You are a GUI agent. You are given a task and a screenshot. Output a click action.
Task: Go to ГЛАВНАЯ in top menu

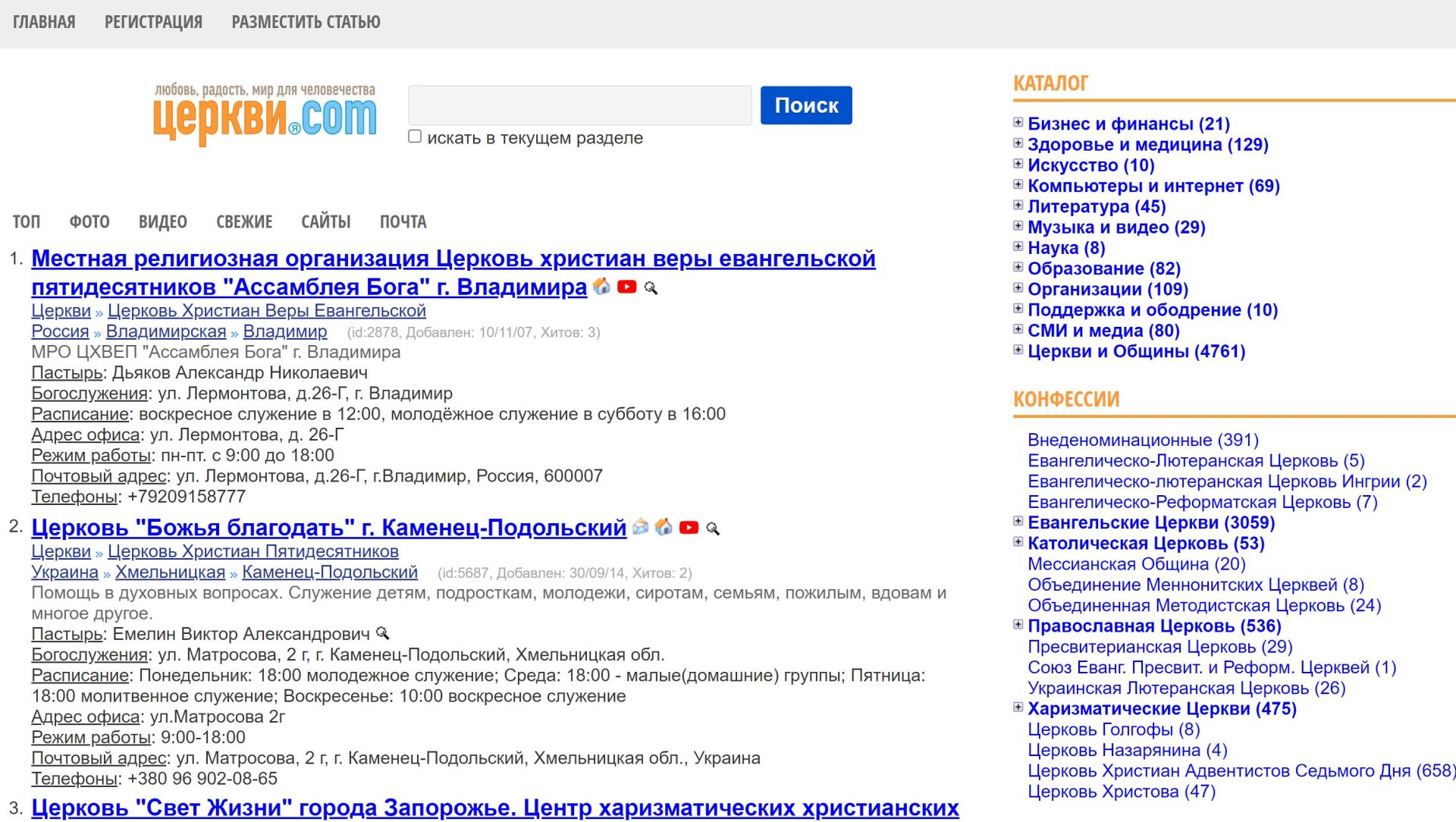44,22
